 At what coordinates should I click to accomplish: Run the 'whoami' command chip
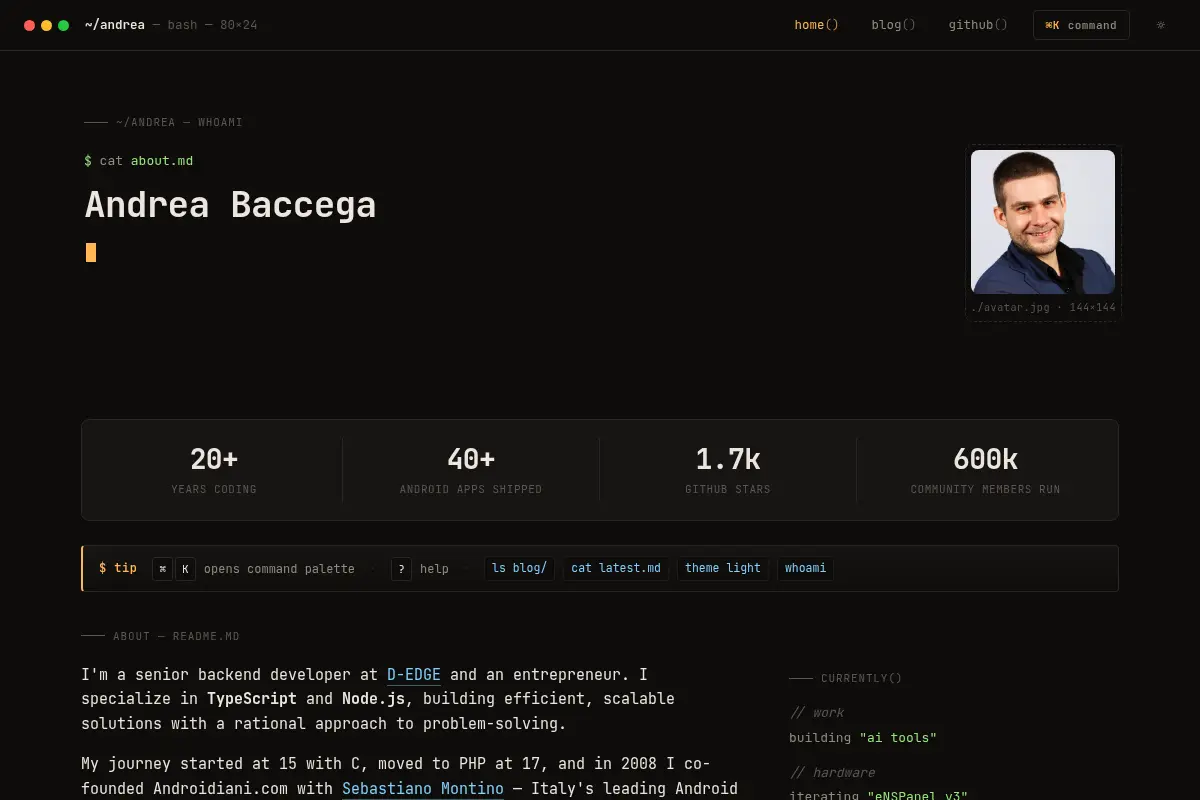[805, 568]
